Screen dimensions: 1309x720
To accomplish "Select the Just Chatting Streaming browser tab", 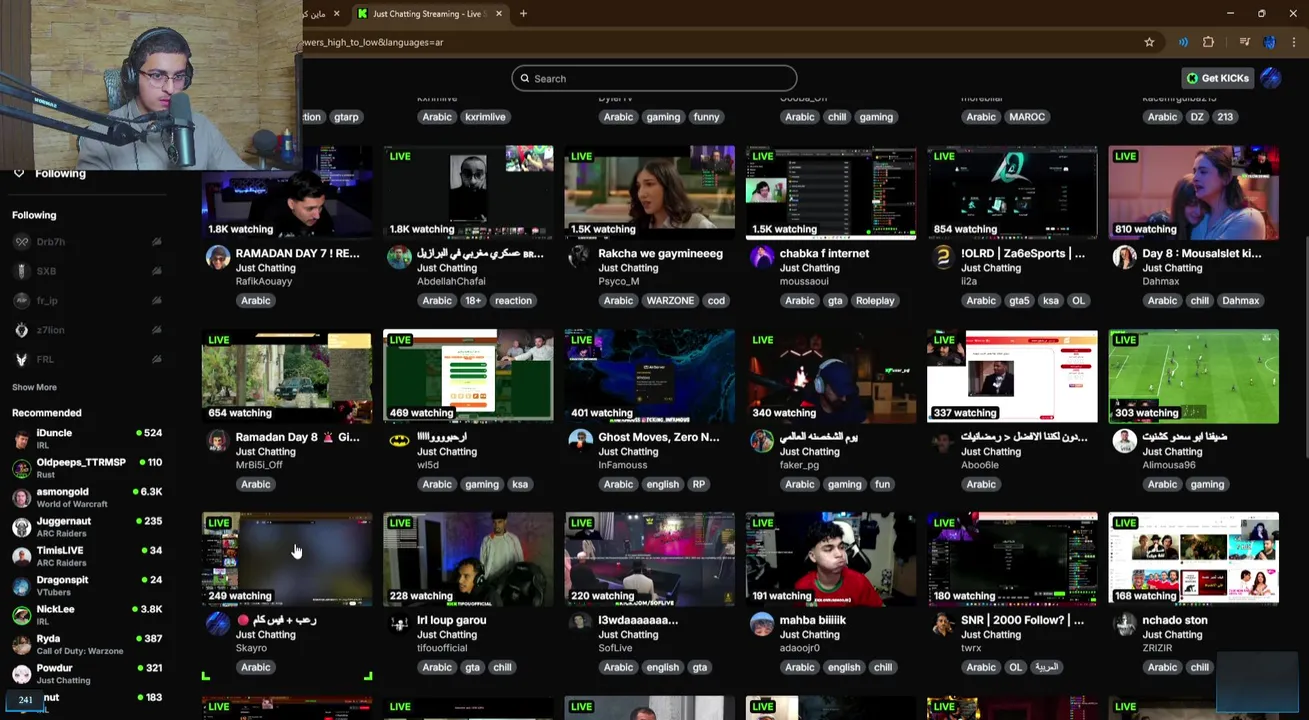I will coord(429,13).
